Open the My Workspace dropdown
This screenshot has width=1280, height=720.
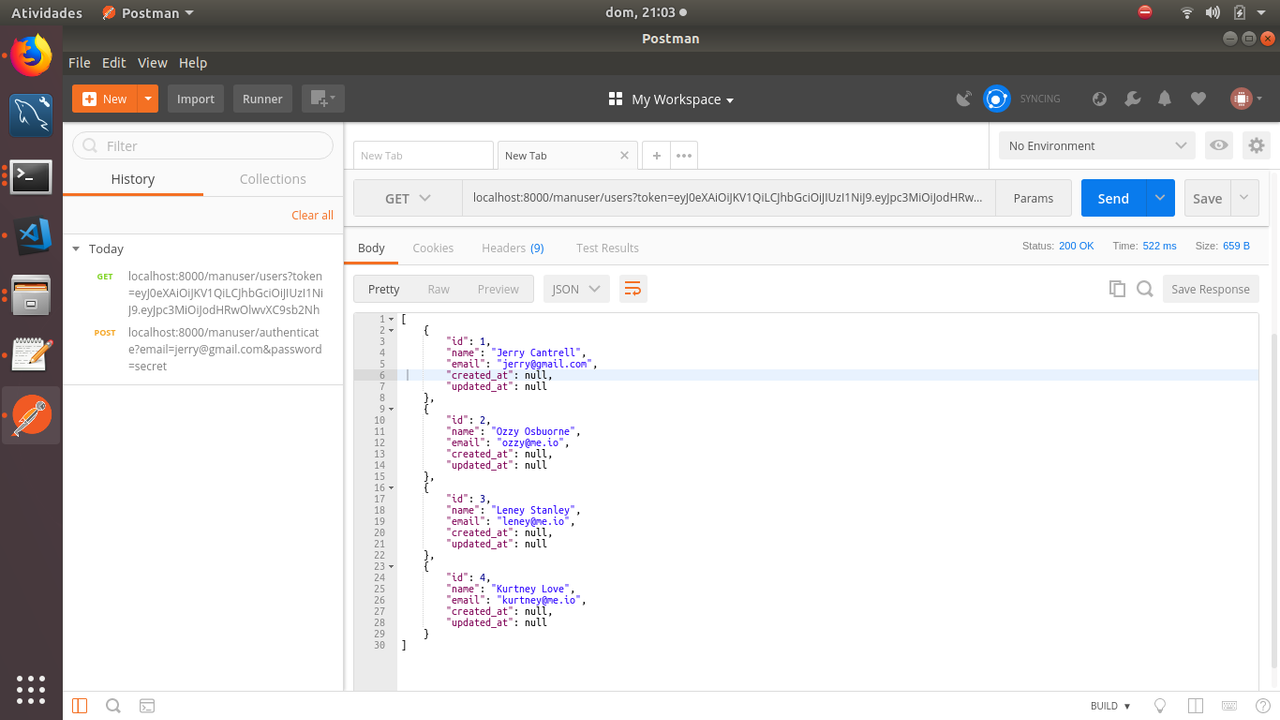(671, 99)
